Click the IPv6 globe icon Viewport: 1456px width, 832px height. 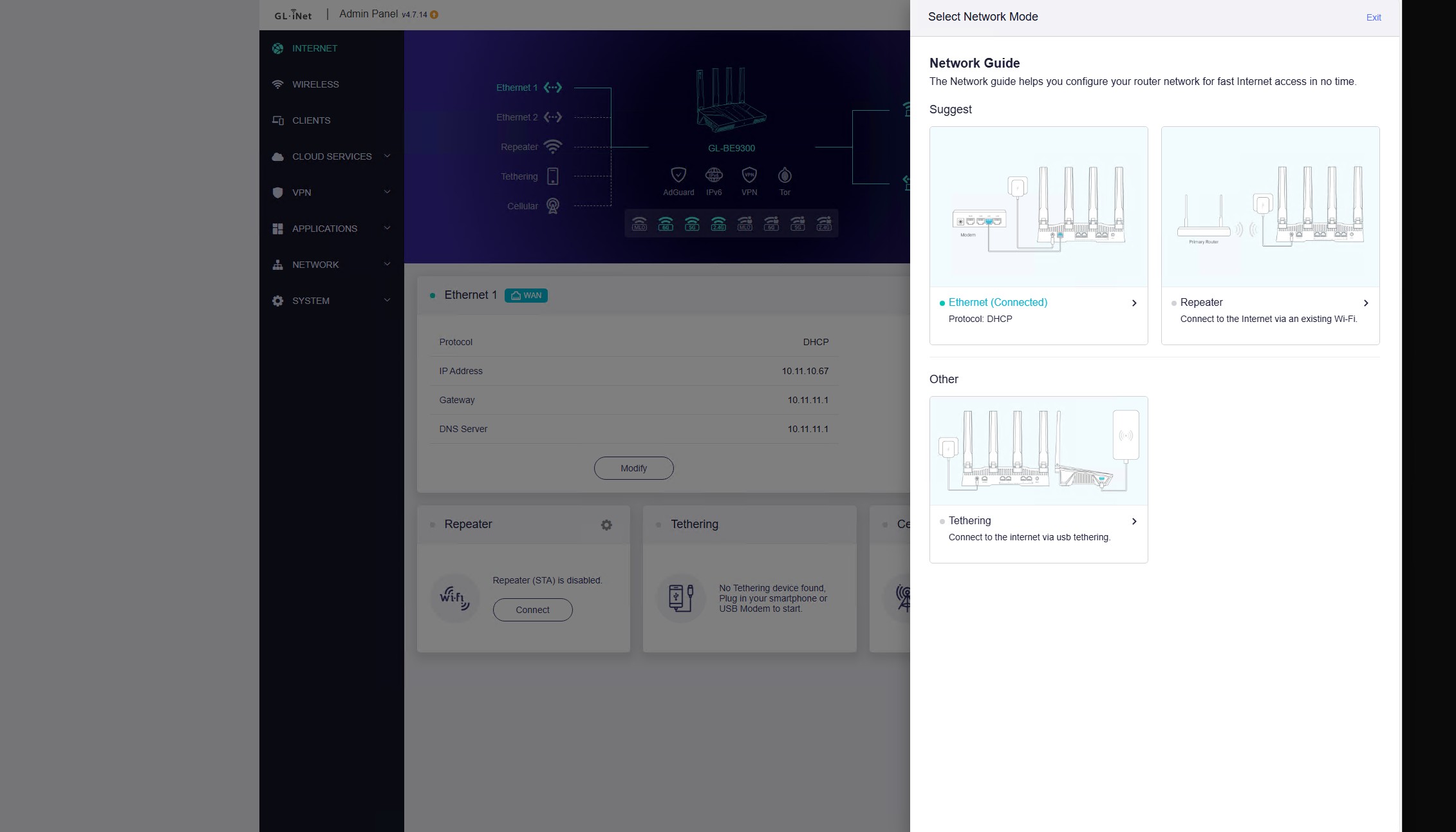pyautogui.click(x=714, y=175)
